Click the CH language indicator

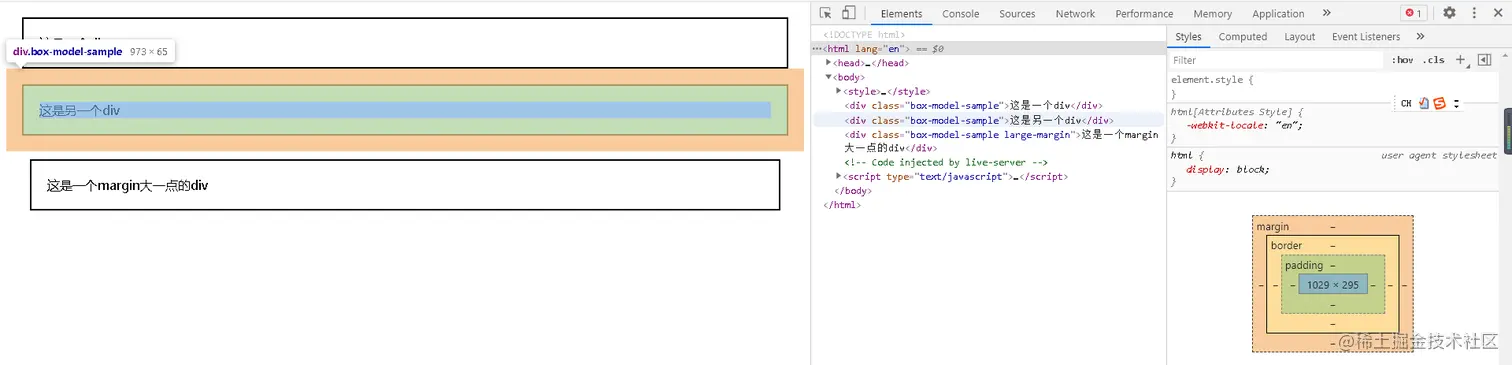point(1405,103)
